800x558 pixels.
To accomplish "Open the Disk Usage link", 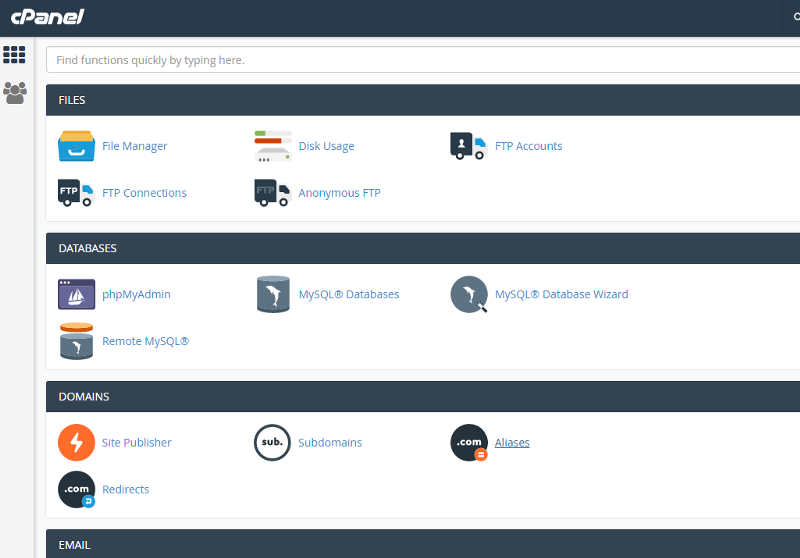I will click(x=327, y=146).
